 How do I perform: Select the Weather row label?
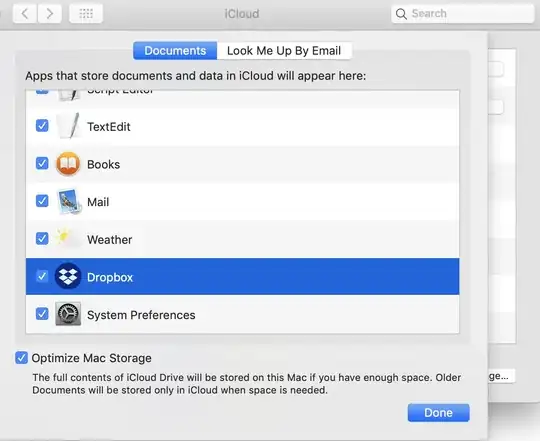(x=110, y=239)
